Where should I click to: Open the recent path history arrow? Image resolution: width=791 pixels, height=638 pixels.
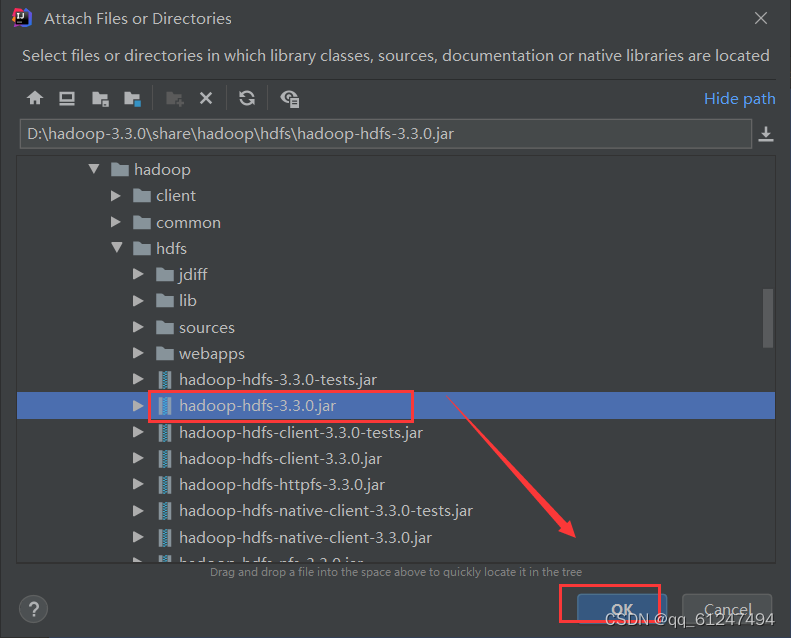point(766,134)
